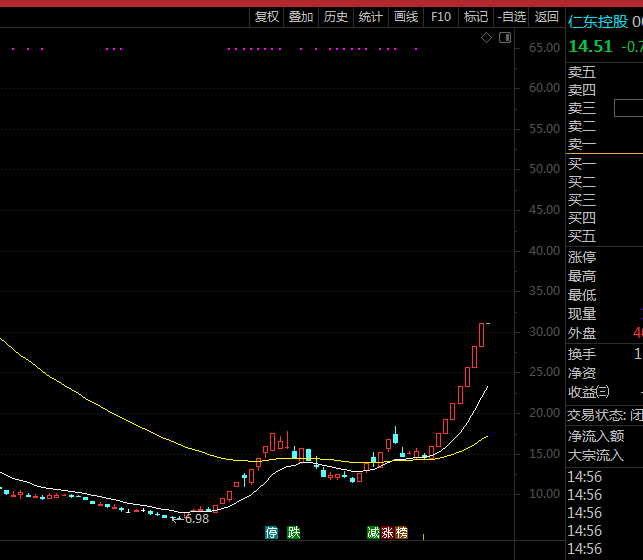Viewport: 643px width, 560px height.
Task: Click the 复权 toolbar button
Action: 267,17
